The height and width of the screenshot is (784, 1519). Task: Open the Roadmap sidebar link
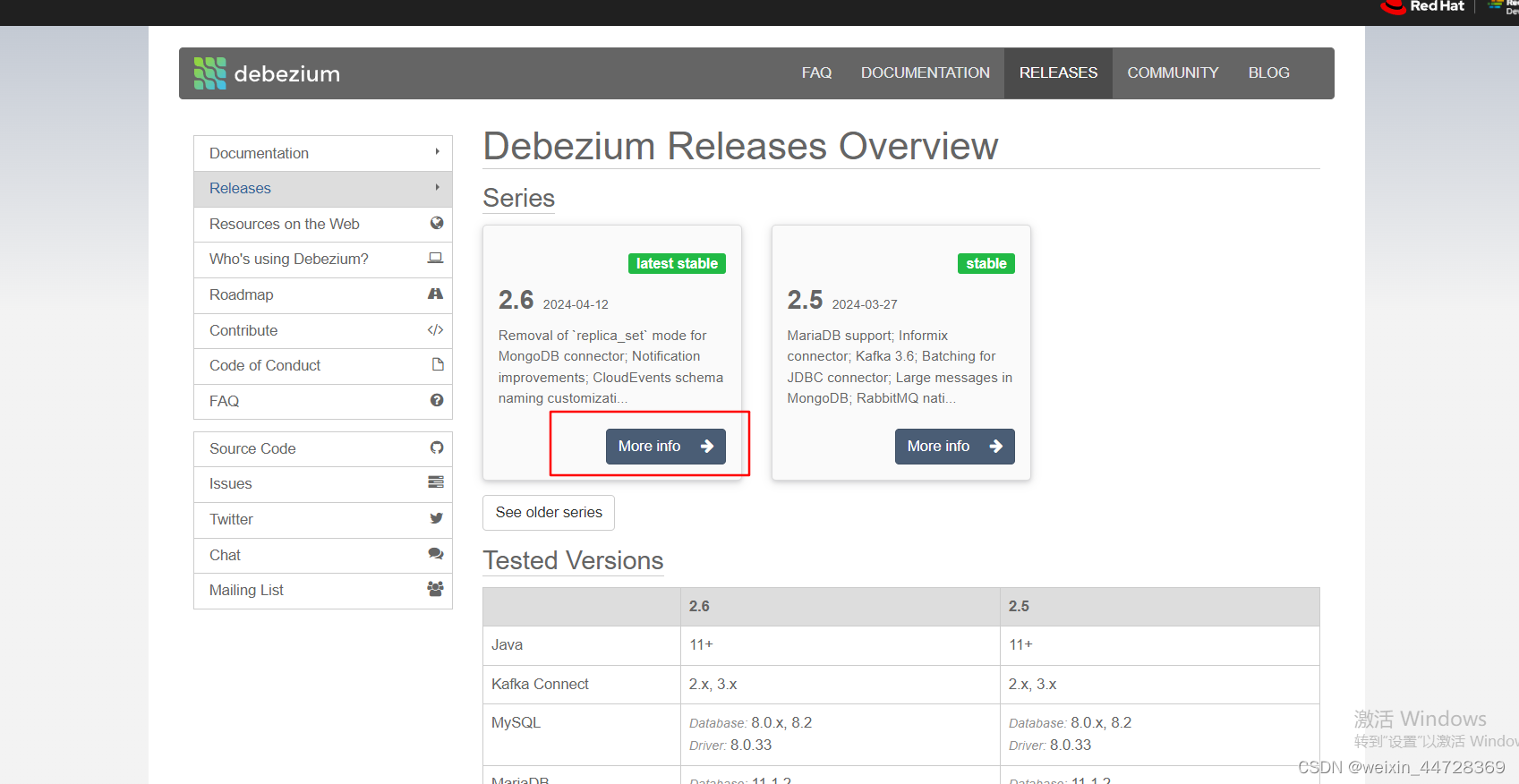323,295
